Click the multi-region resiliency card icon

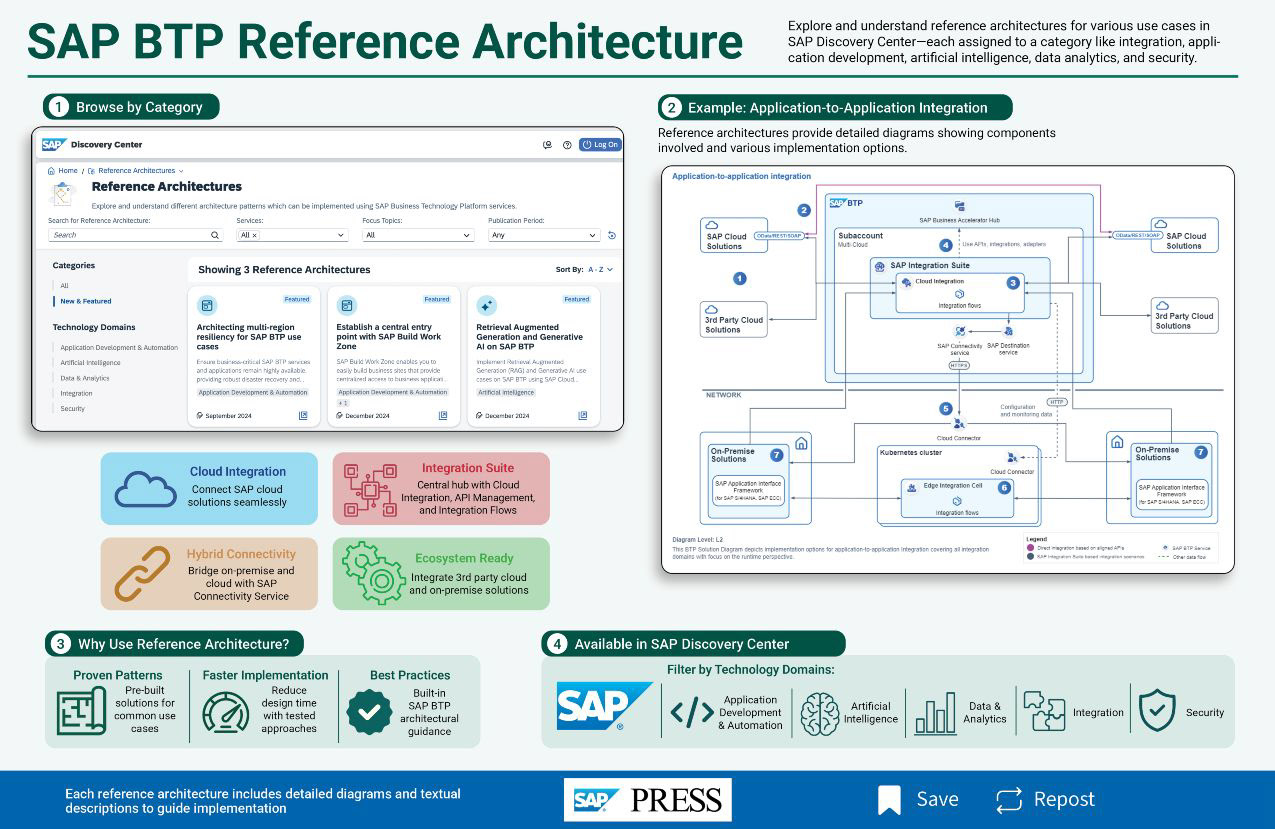pos(207,305)
